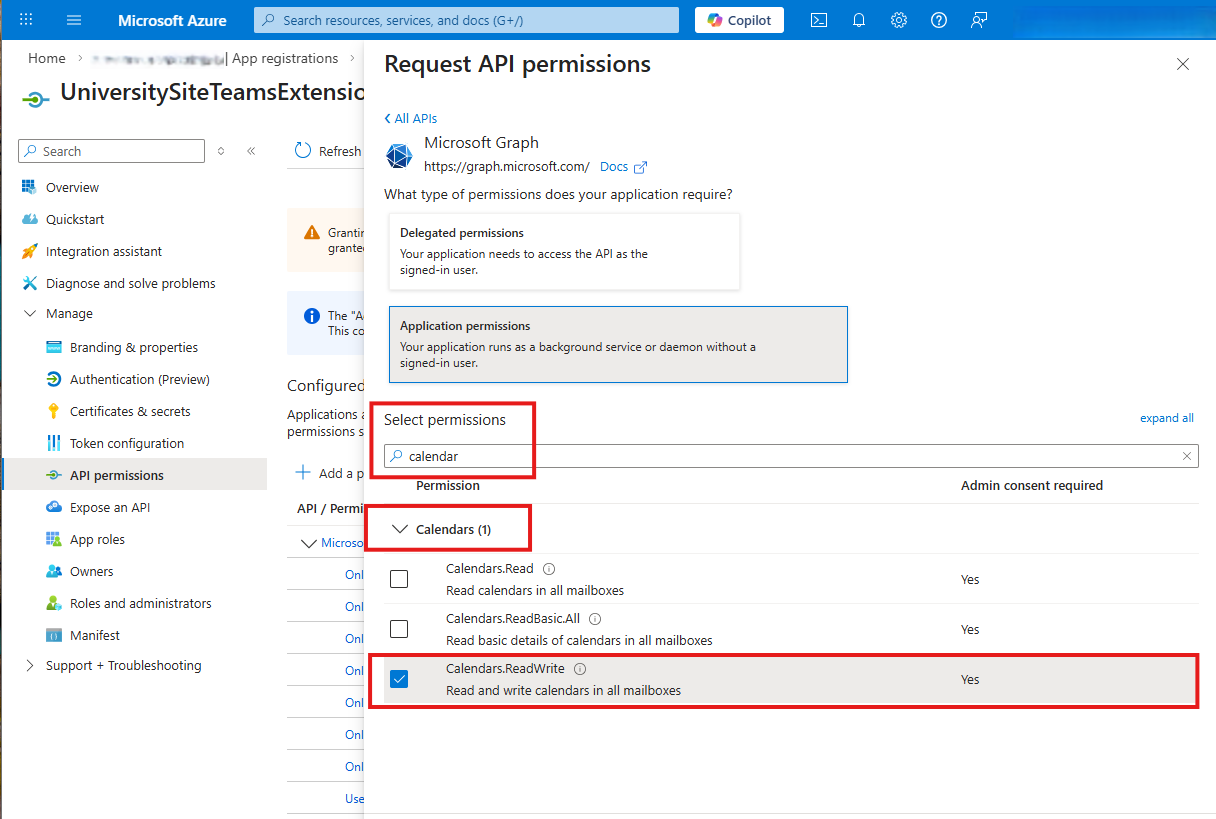Show info for Calendars.ReadWrite

pos(580,669)
